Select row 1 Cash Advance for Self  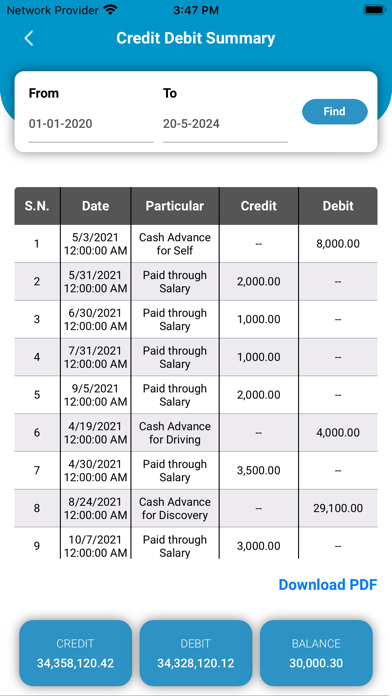click(x=196, y=244)
